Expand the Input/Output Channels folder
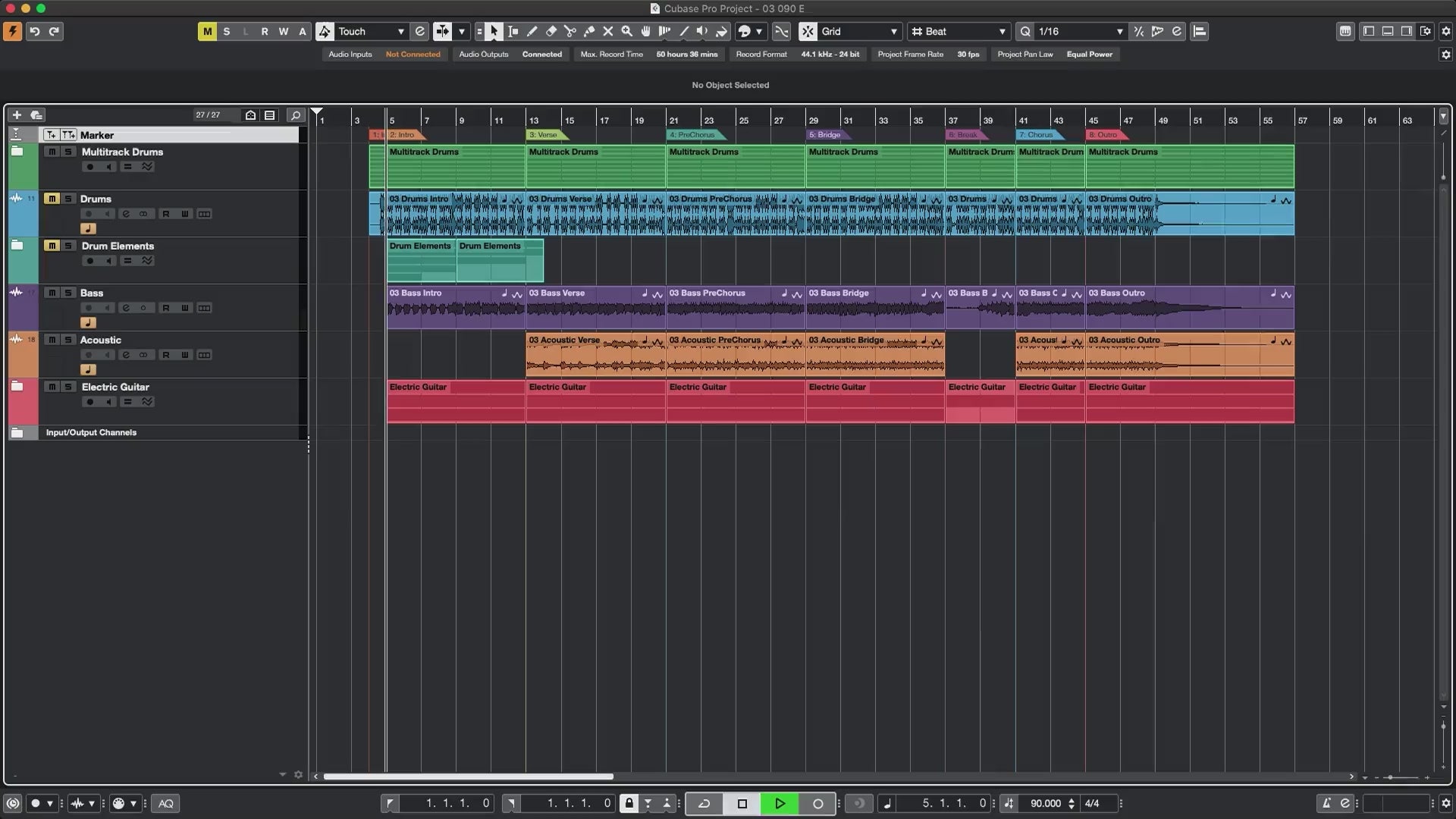The height and width of the screenshot is (819, 1456). click(17, 432)
